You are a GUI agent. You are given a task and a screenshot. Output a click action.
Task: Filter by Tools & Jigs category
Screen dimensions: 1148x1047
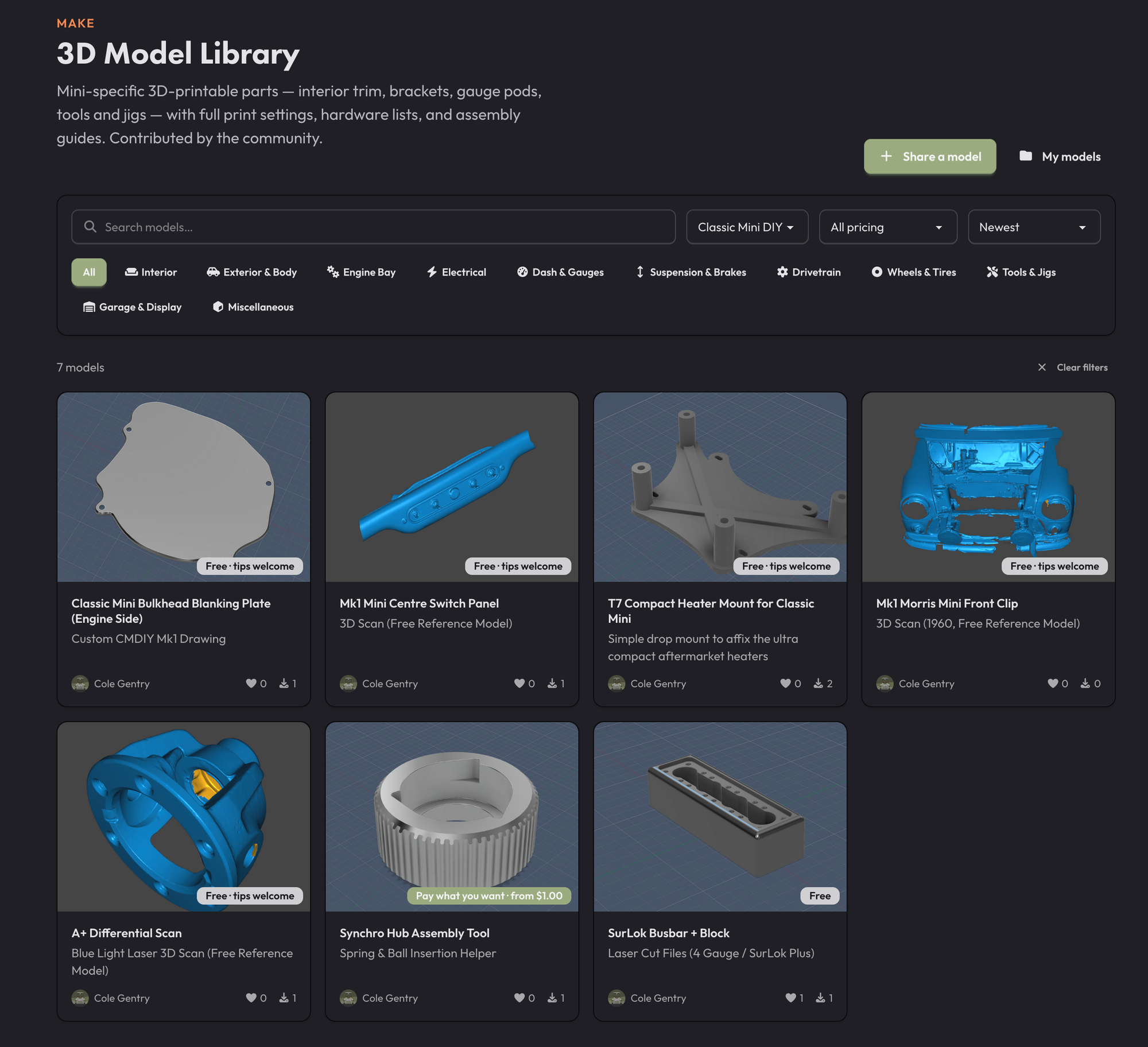click(1021, 272)
